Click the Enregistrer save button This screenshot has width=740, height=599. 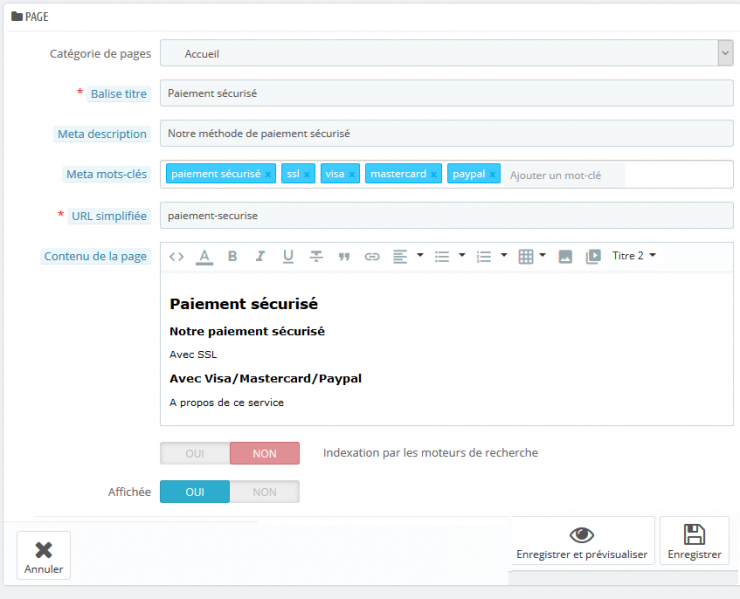[x=695, y=541]
